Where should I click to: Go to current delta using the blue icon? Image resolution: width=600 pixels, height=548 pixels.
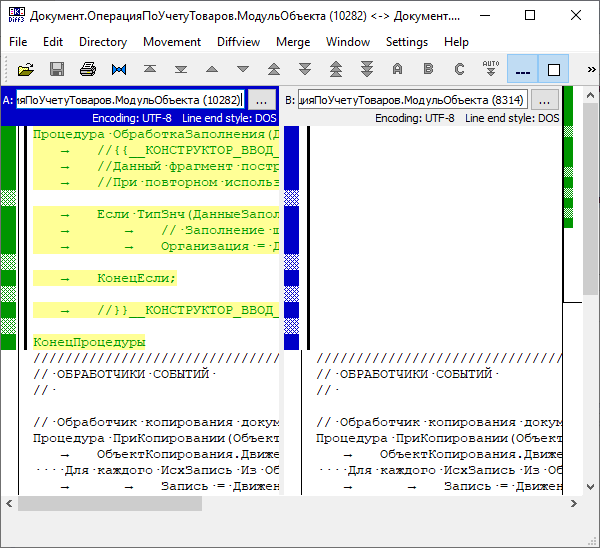click(x=119, y=69)
